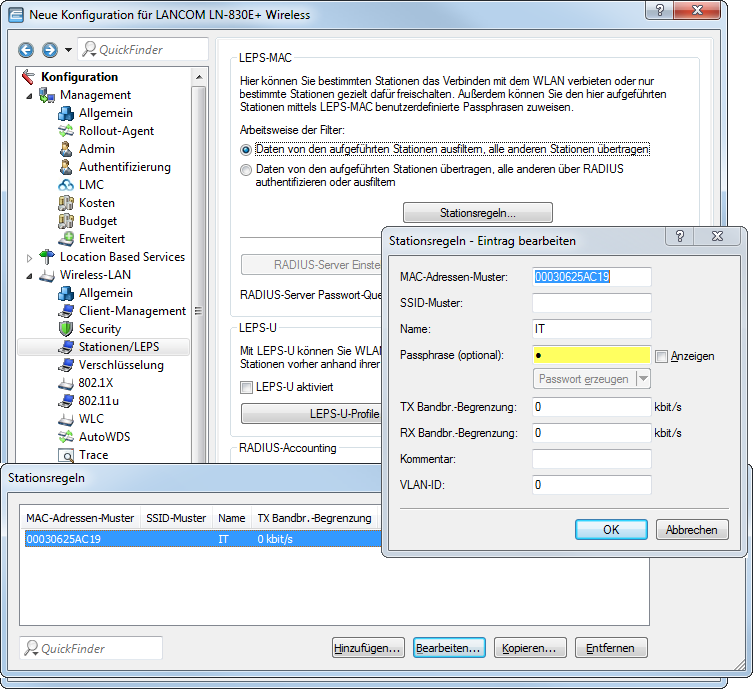753x689 pixels.
Task: Select Security shield item under Wireless-LAN
Action: tap(99, 329)
